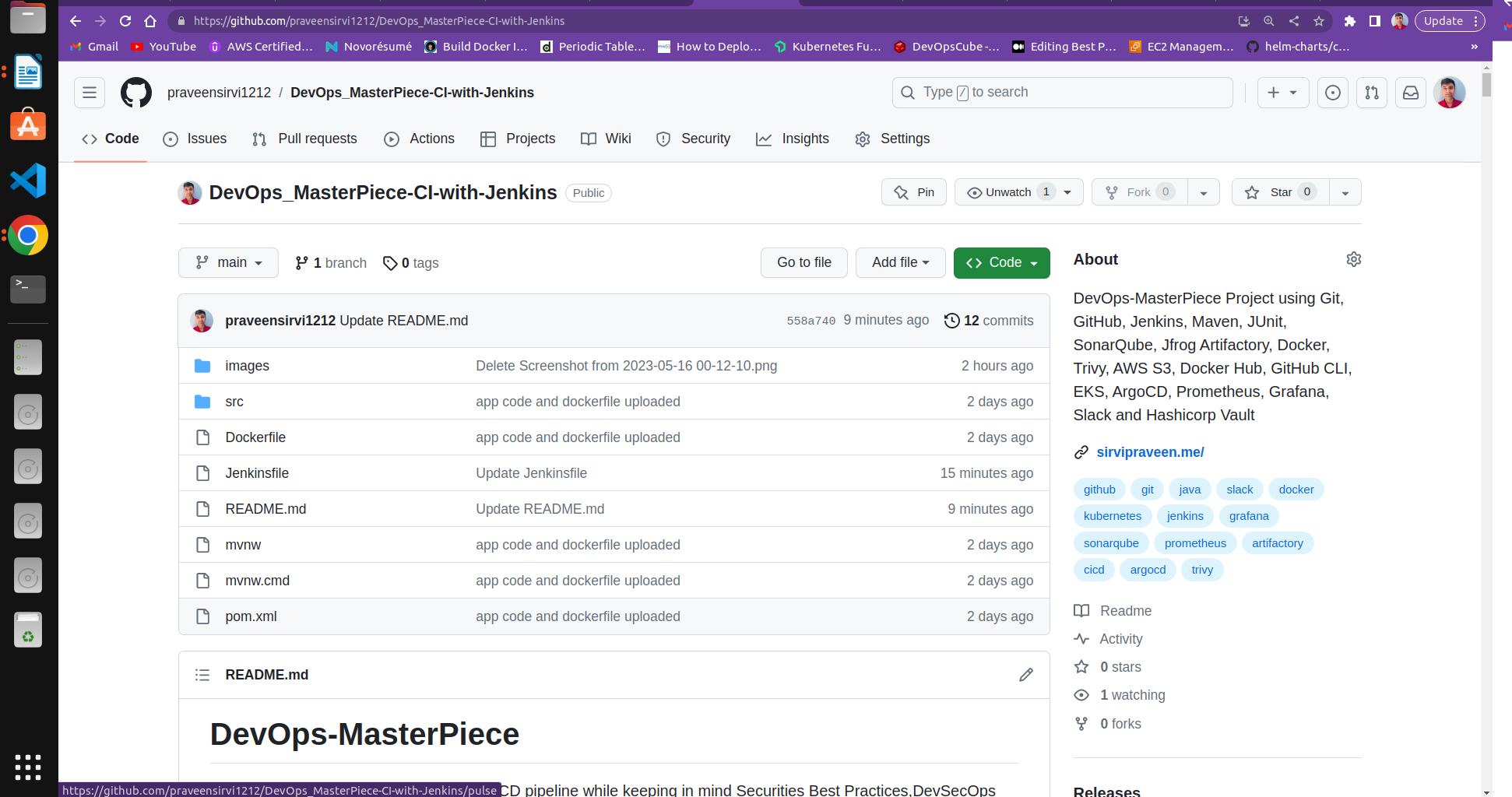1512x797 pixels.
Task: Open the prometheus topic tag
Action: click(x=1195, y=543)
